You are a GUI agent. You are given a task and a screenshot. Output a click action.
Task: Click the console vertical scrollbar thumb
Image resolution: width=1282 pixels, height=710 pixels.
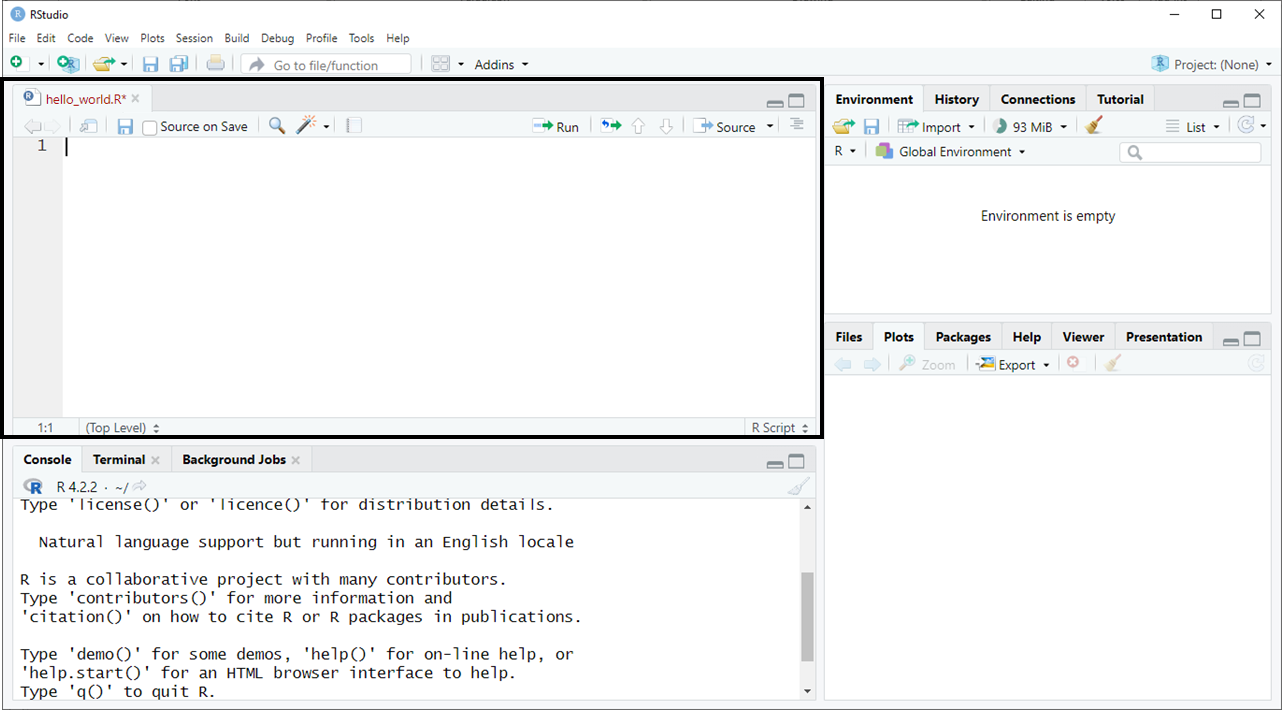[807, 617]
